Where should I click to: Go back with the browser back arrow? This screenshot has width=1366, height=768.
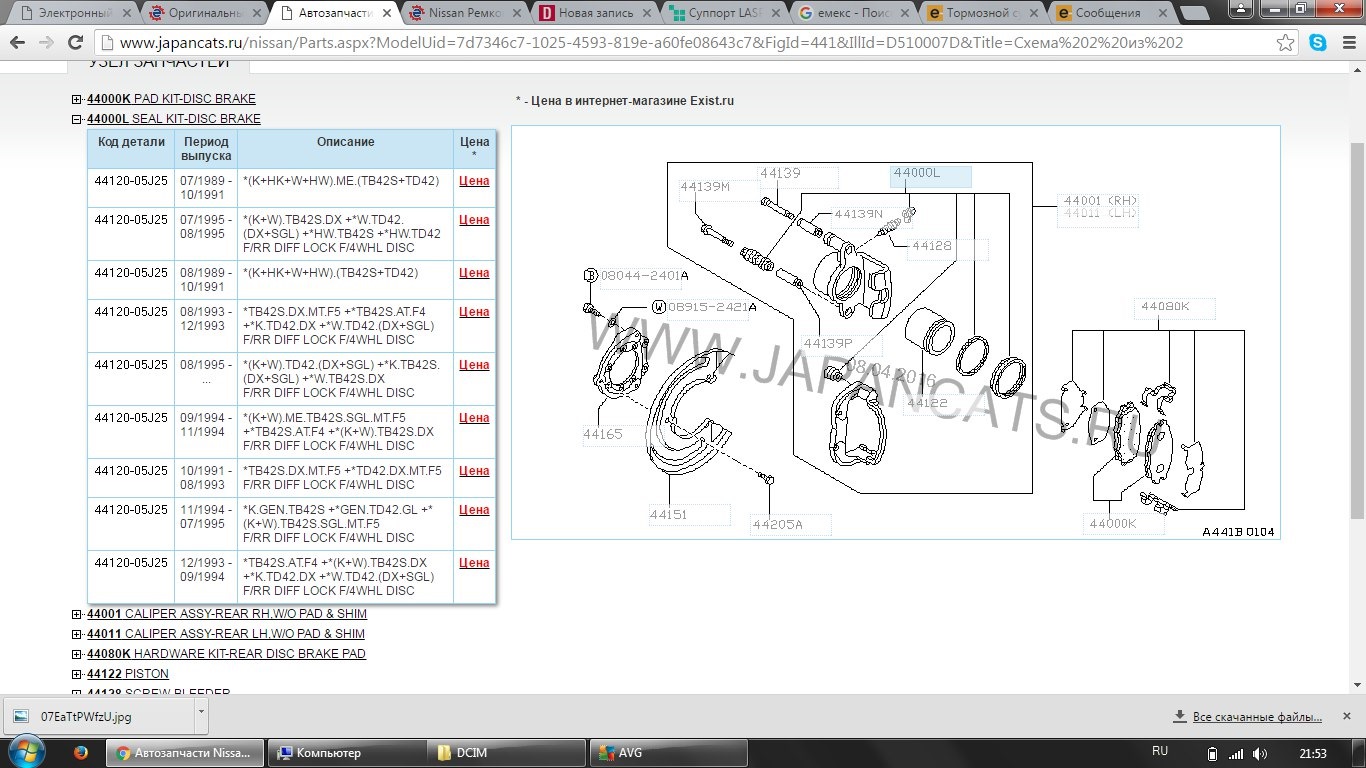click(19, 43)
